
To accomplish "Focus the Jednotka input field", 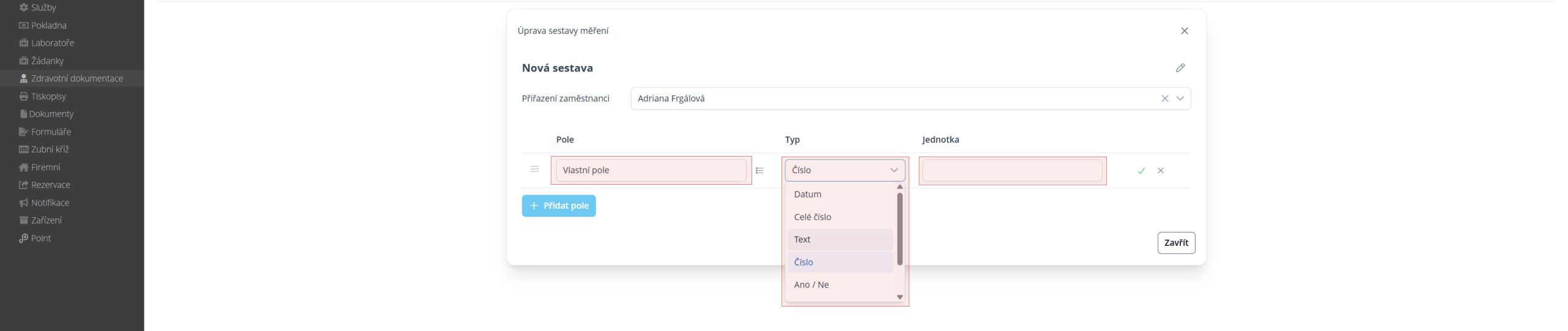I will coord(1012,170).
